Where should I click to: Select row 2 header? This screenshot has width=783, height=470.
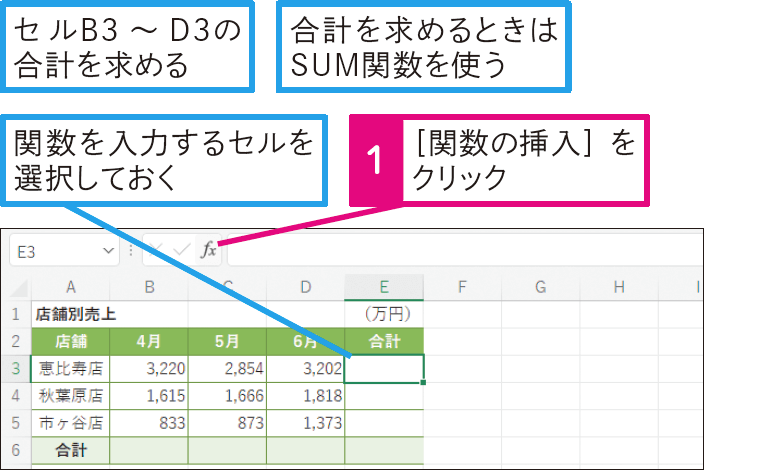[16, 342]
